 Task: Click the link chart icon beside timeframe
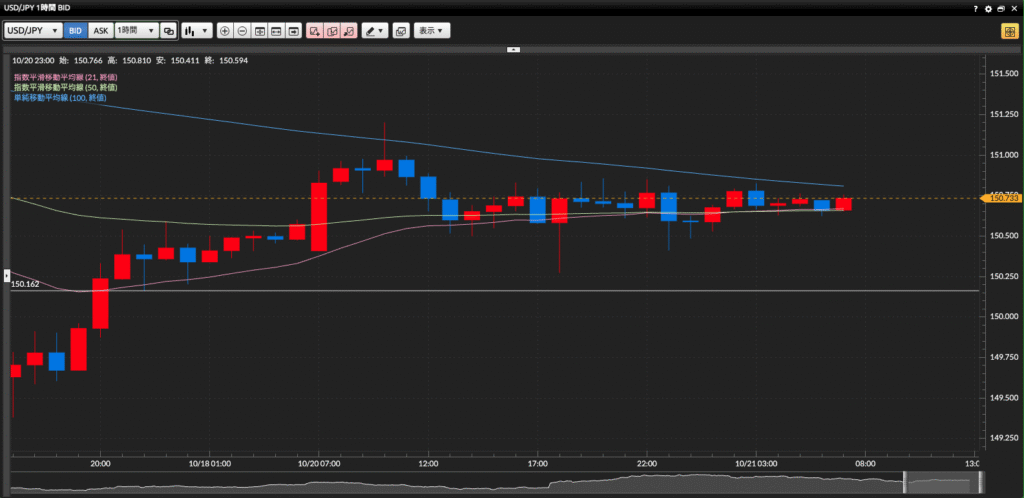point(168,31)
